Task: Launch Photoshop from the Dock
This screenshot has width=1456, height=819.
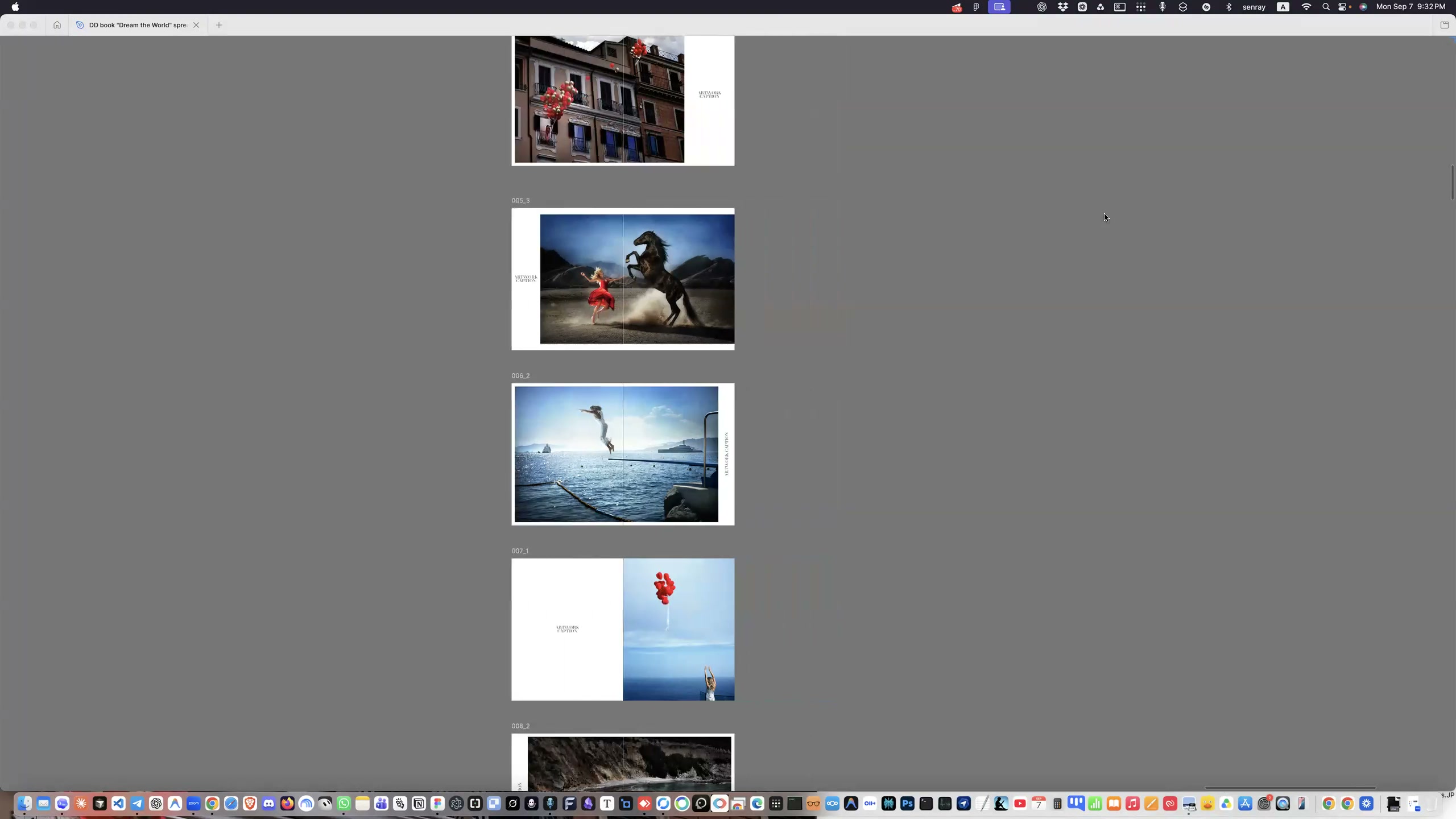Action: pos(907,804)
